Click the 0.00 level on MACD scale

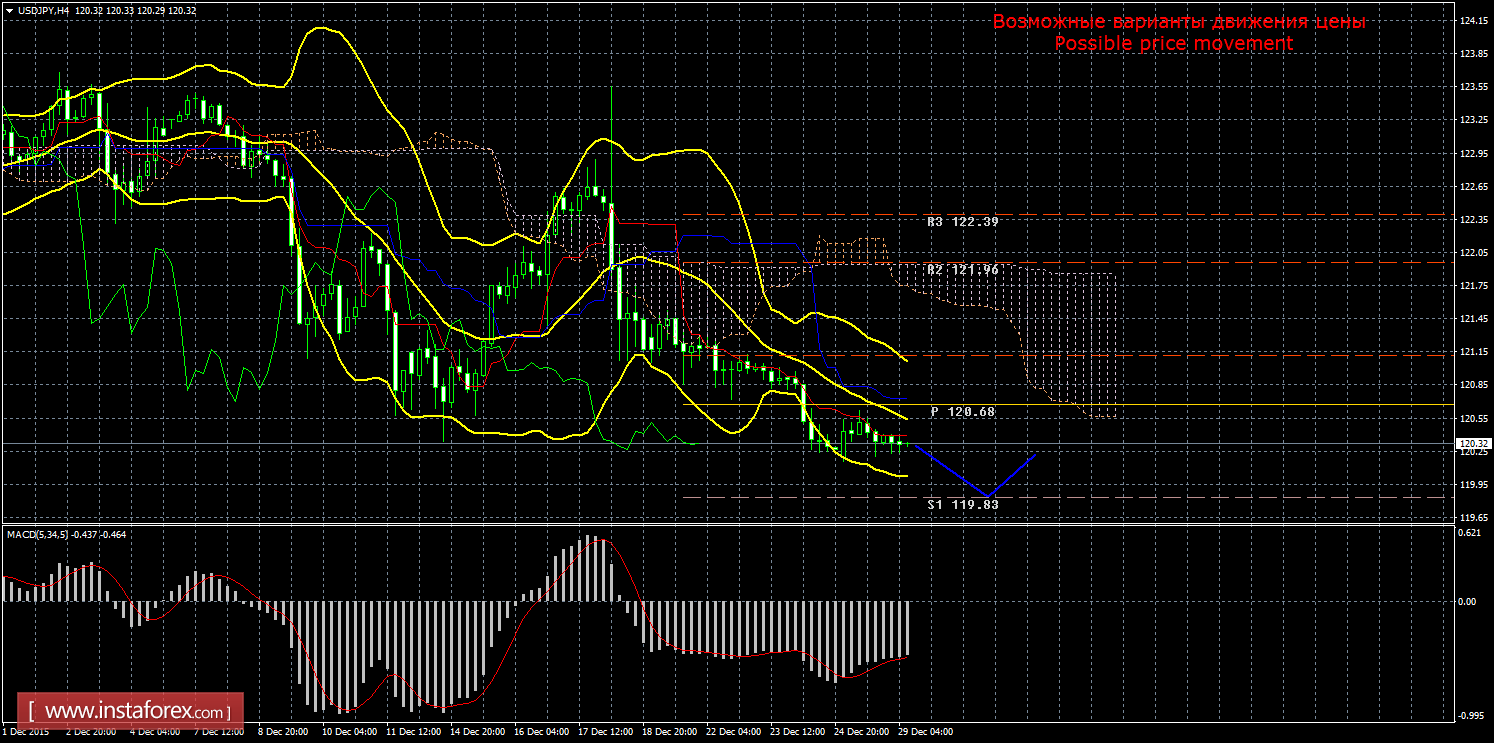(1468, 602)
